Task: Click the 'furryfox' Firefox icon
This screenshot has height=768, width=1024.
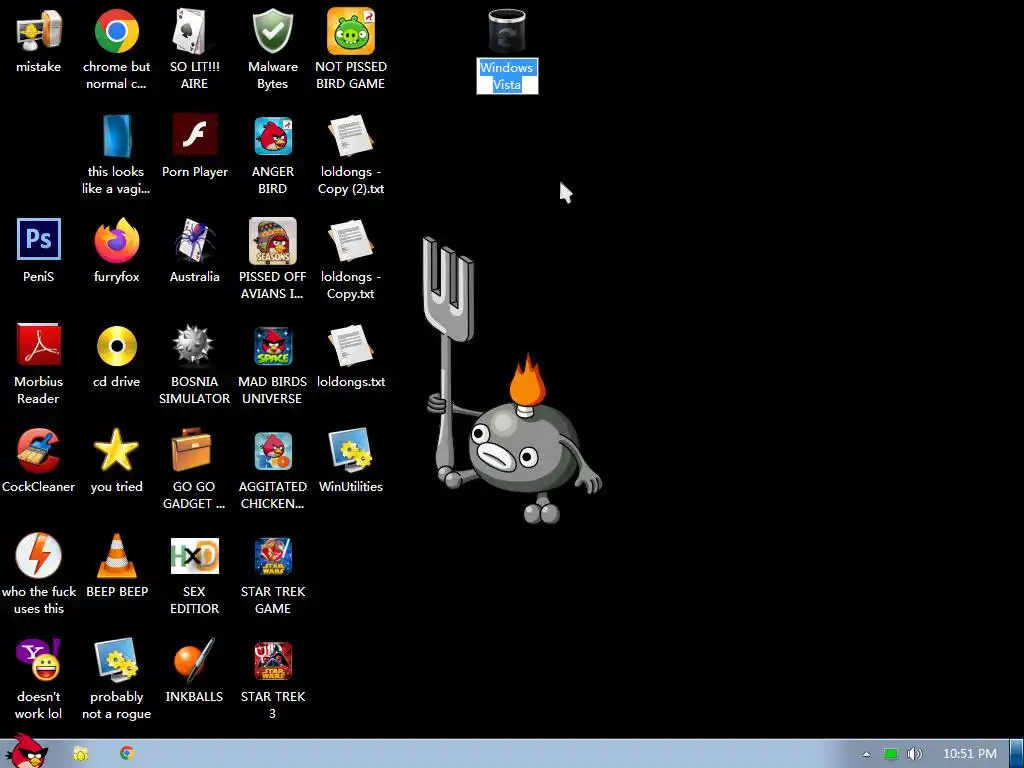Action: (x=116, y=240)
